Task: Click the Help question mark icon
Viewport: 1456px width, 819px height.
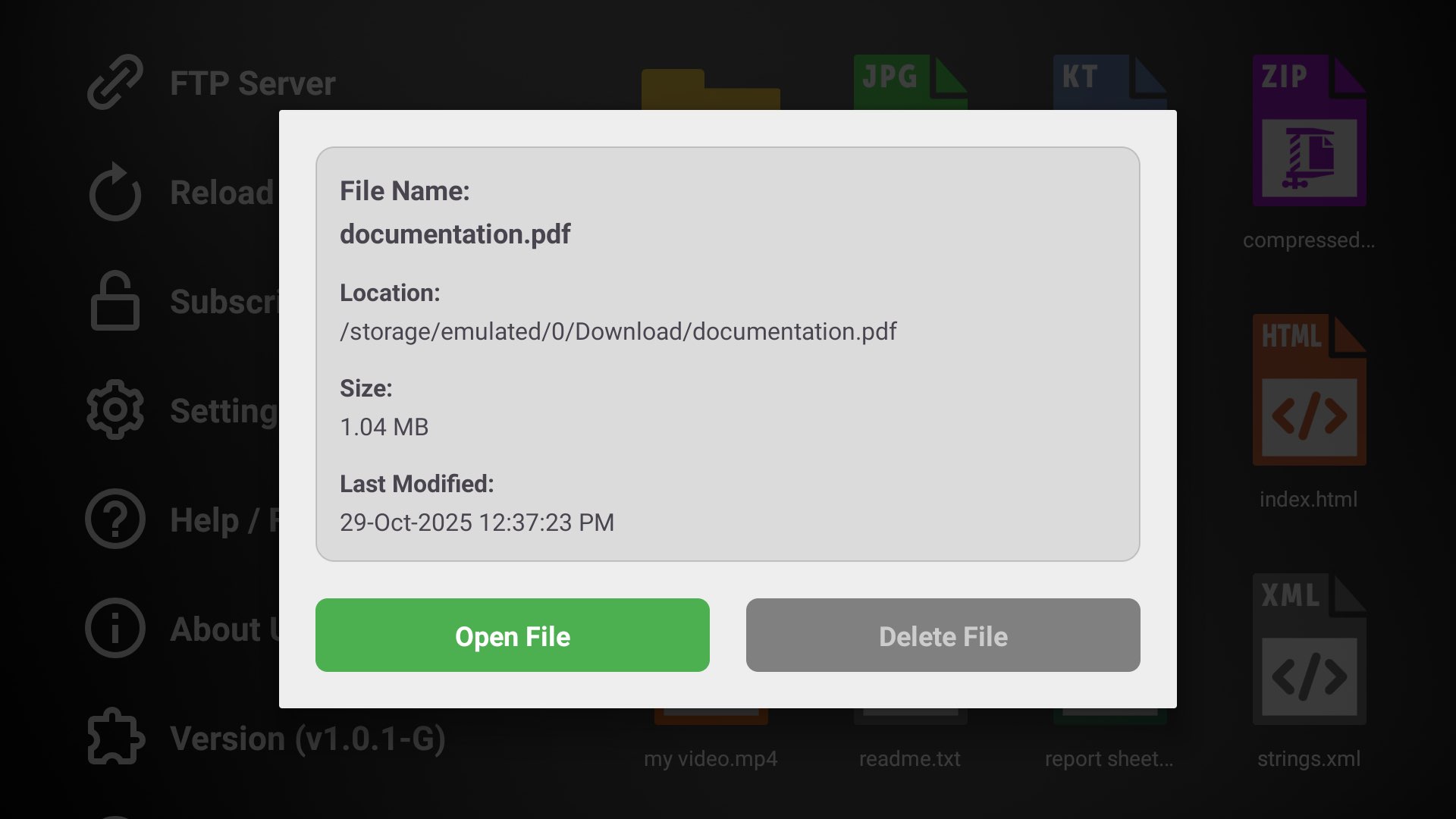Action: click(x=115, y=520)
